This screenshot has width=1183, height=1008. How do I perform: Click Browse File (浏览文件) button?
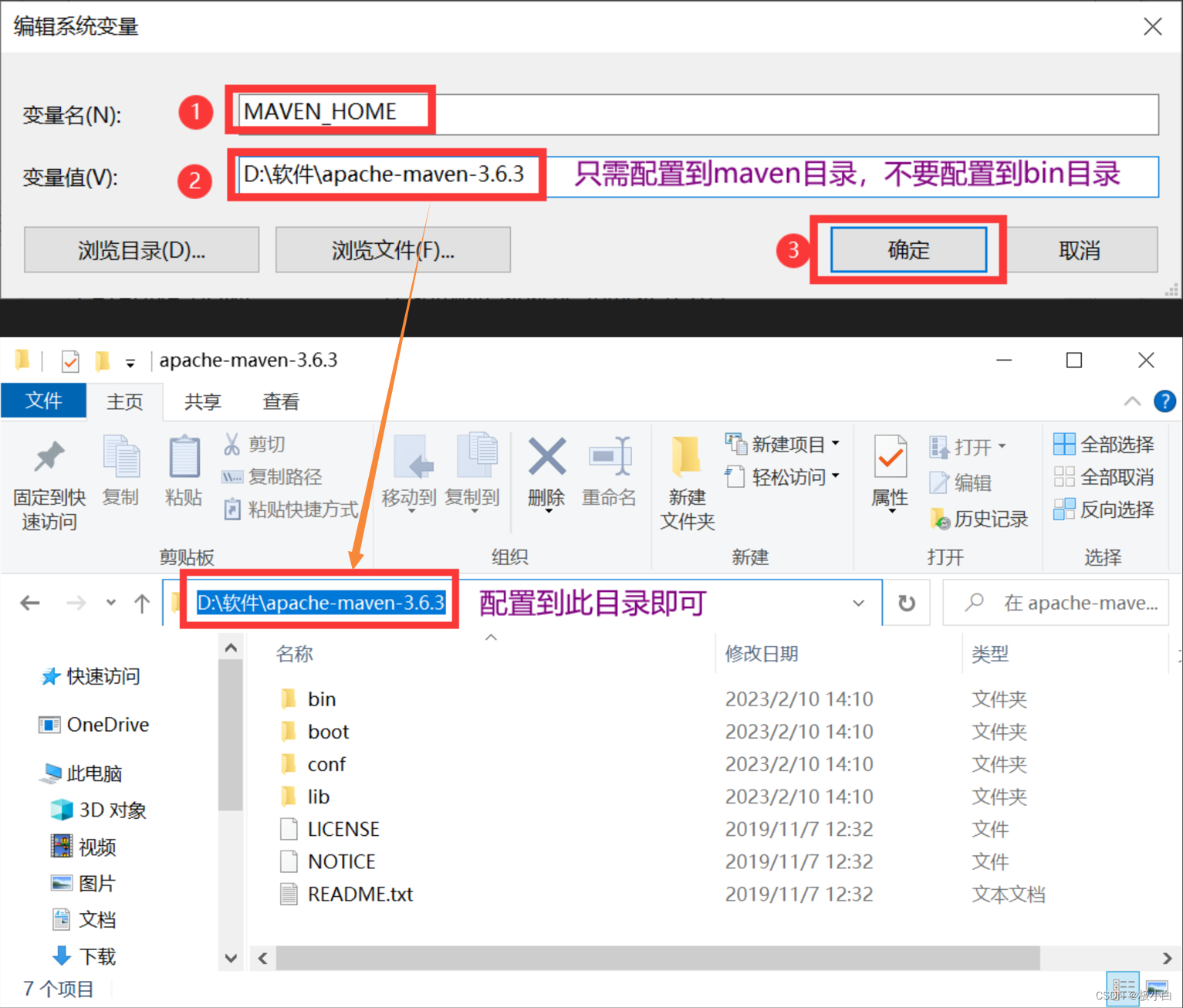click(x=394, y=250)
